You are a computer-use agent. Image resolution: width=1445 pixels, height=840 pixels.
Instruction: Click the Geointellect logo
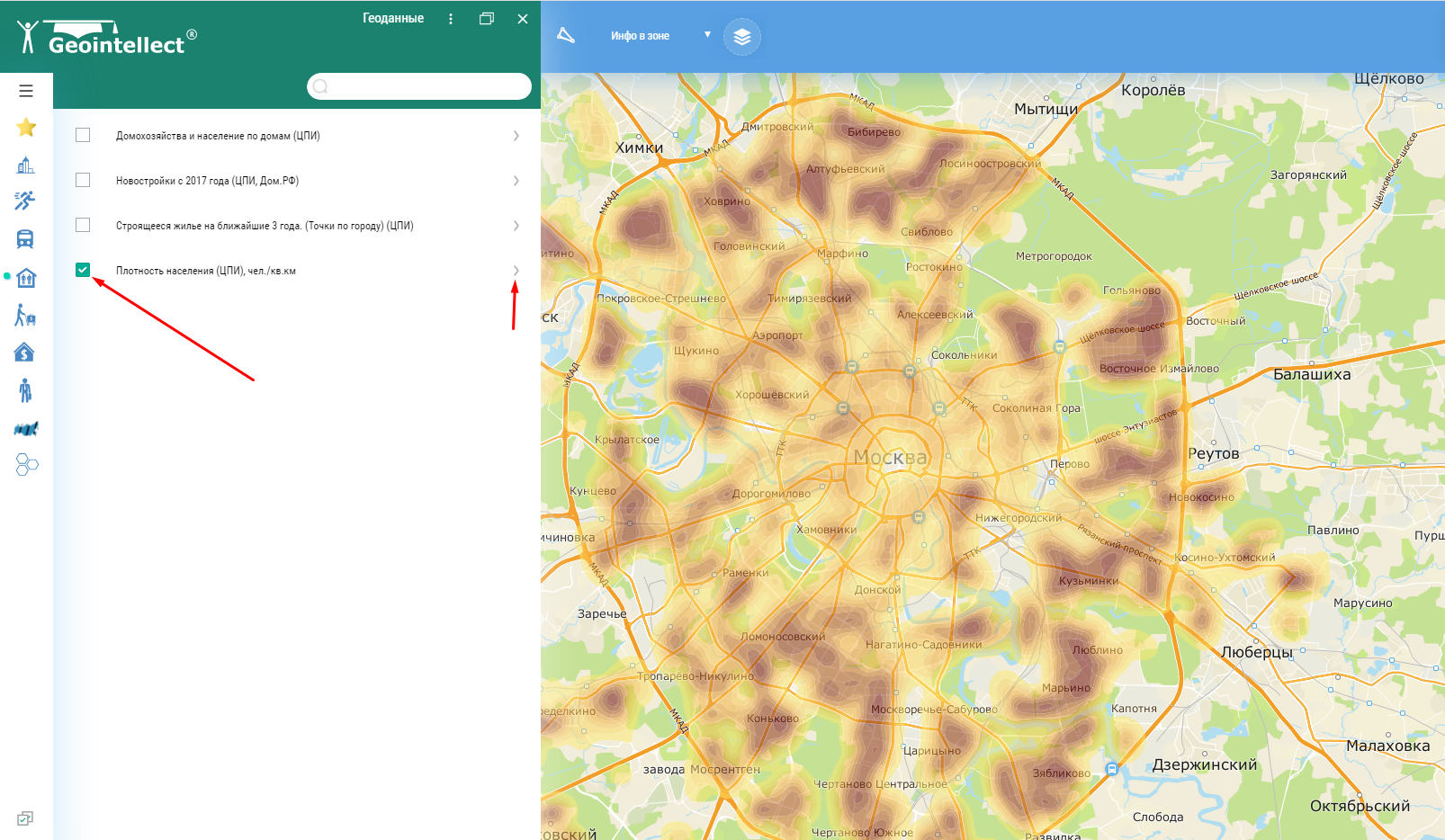pos(106,38)
